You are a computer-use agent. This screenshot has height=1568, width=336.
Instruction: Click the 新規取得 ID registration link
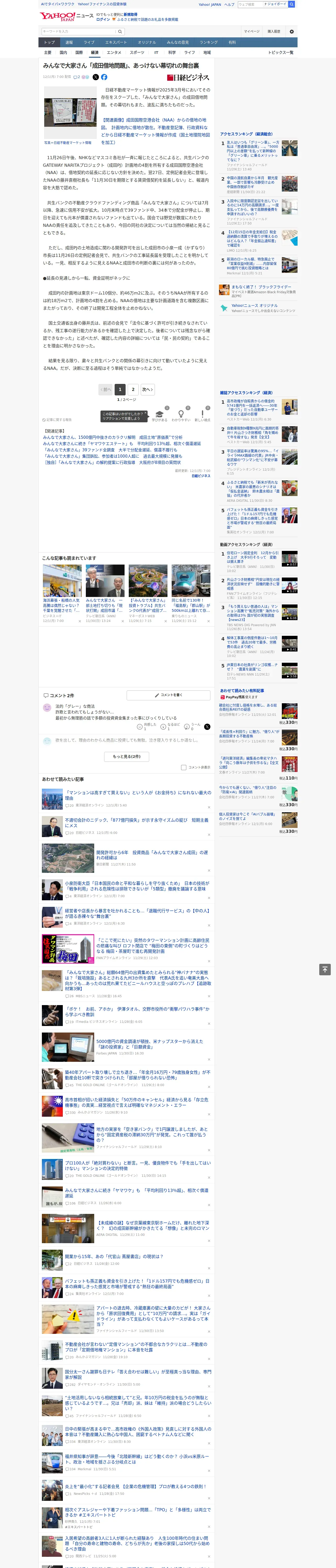click(x=131, y=14)
